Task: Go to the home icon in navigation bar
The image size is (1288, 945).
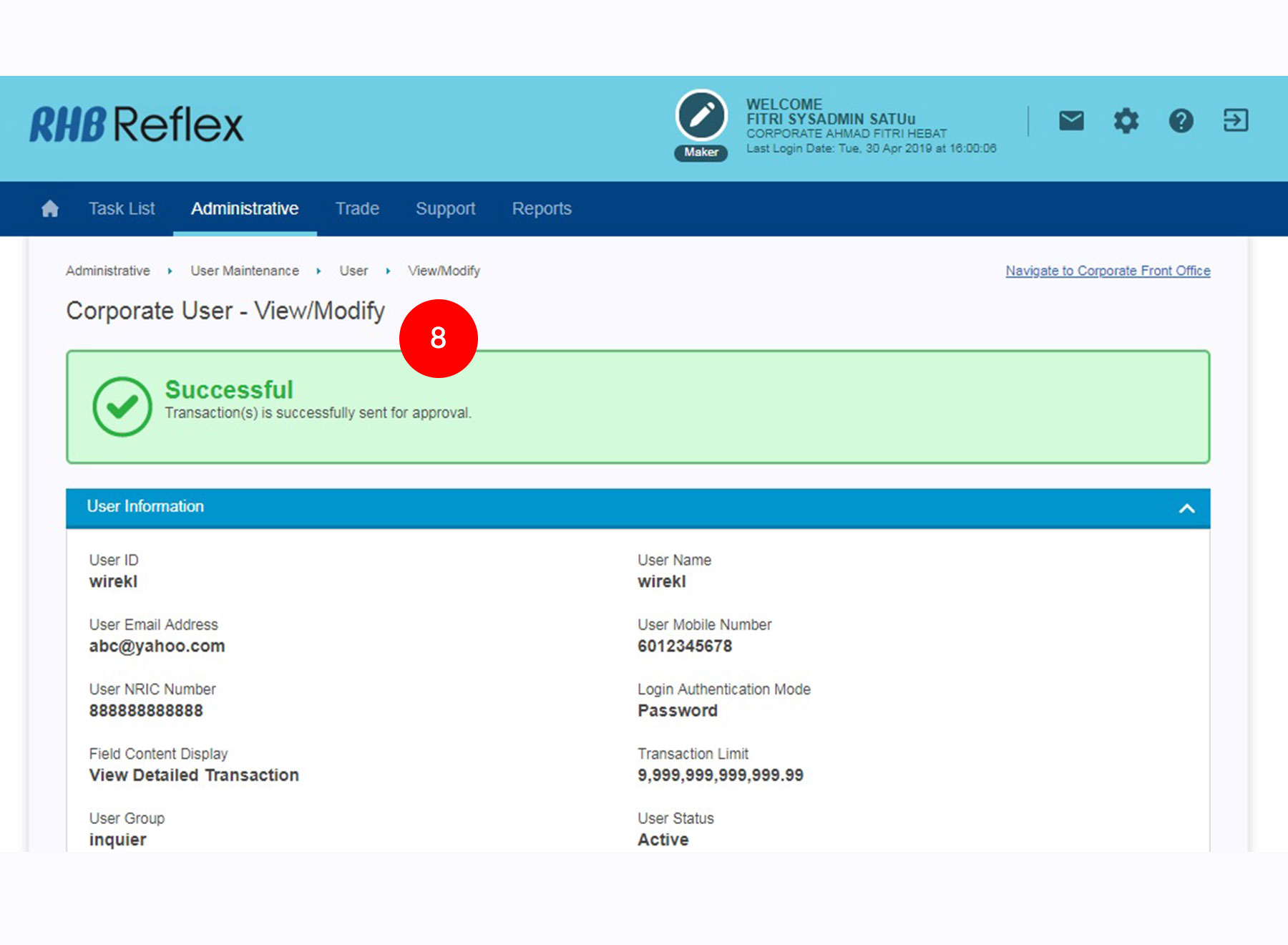Action: coord(50,209)
